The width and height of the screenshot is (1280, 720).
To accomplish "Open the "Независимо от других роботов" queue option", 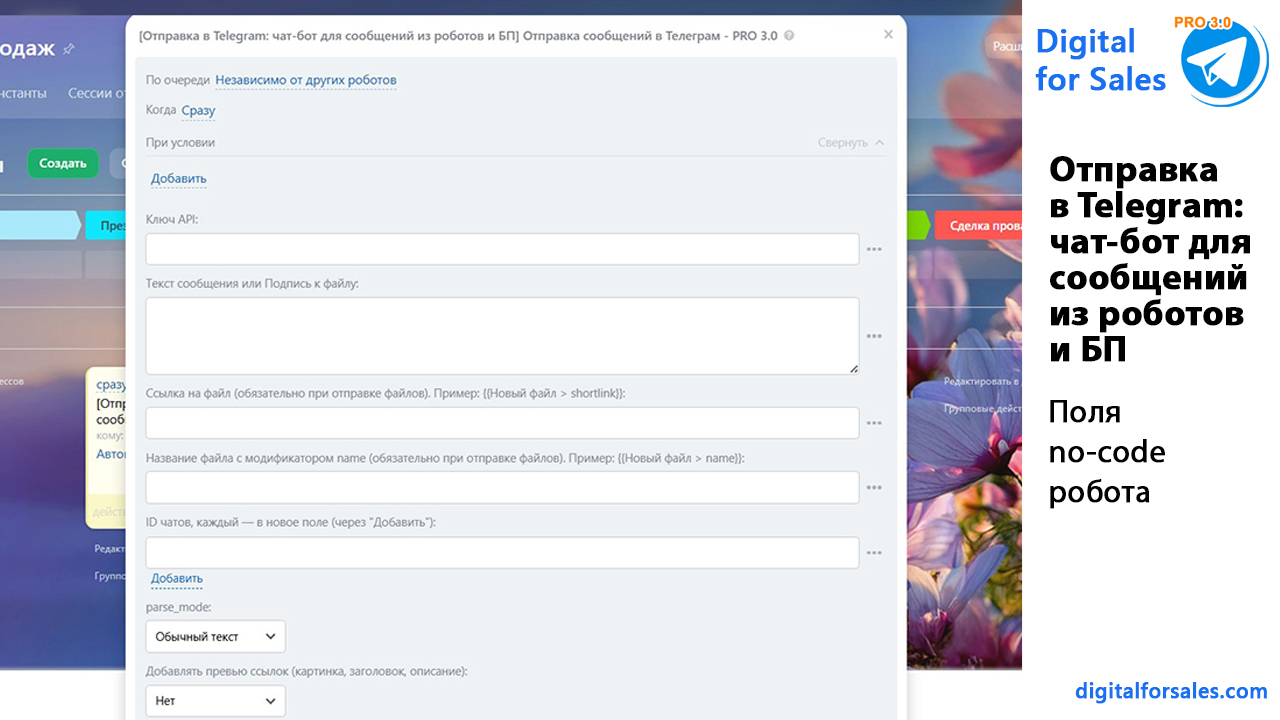I will (x=306, y=80).
